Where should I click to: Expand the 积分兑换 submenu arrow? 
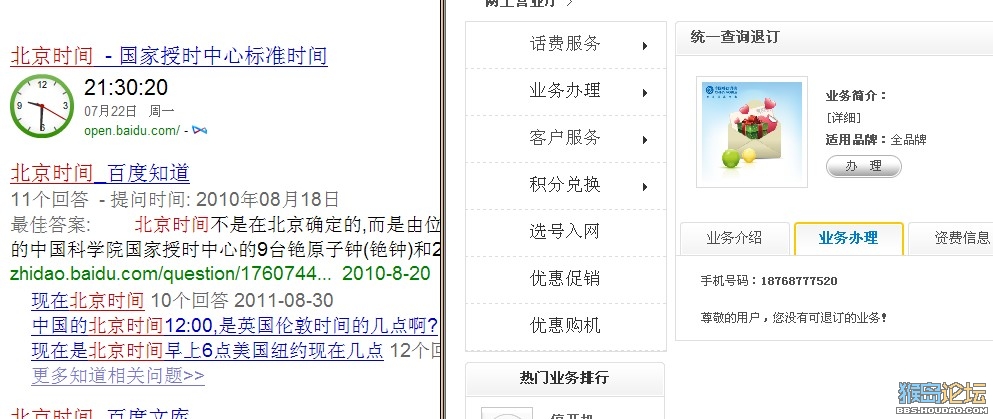(645, 187)
